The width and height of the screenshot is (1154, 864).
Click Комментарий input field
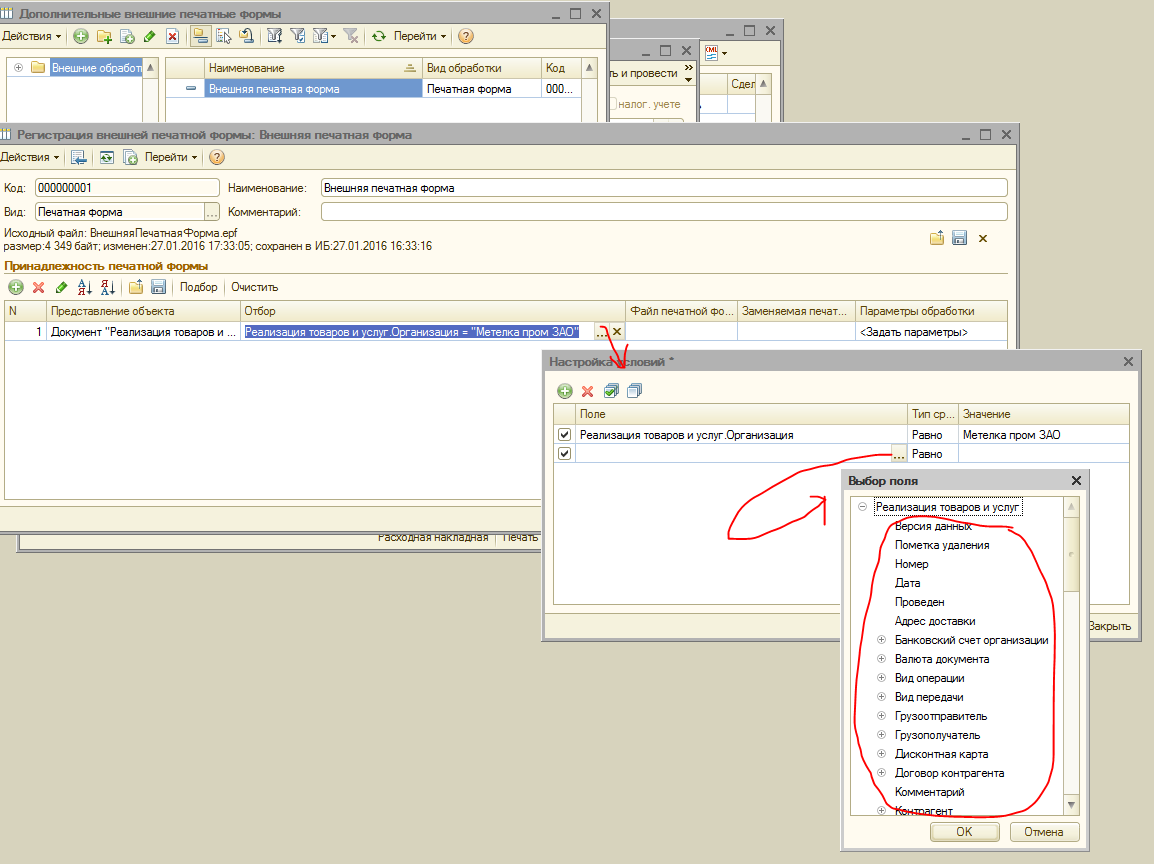pos(664,212)
